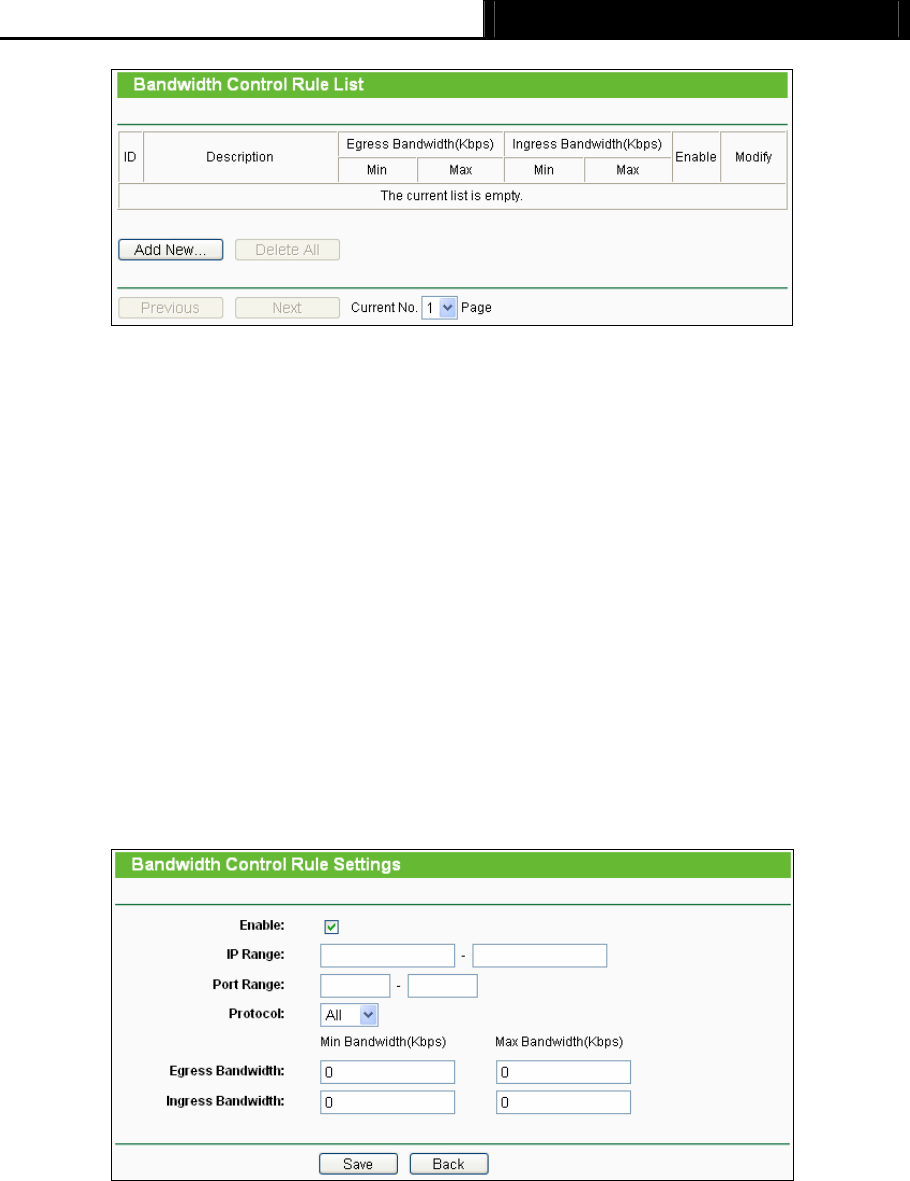
Task: Click the Egress Min Bandwidth field
Action: point(387,1073)
